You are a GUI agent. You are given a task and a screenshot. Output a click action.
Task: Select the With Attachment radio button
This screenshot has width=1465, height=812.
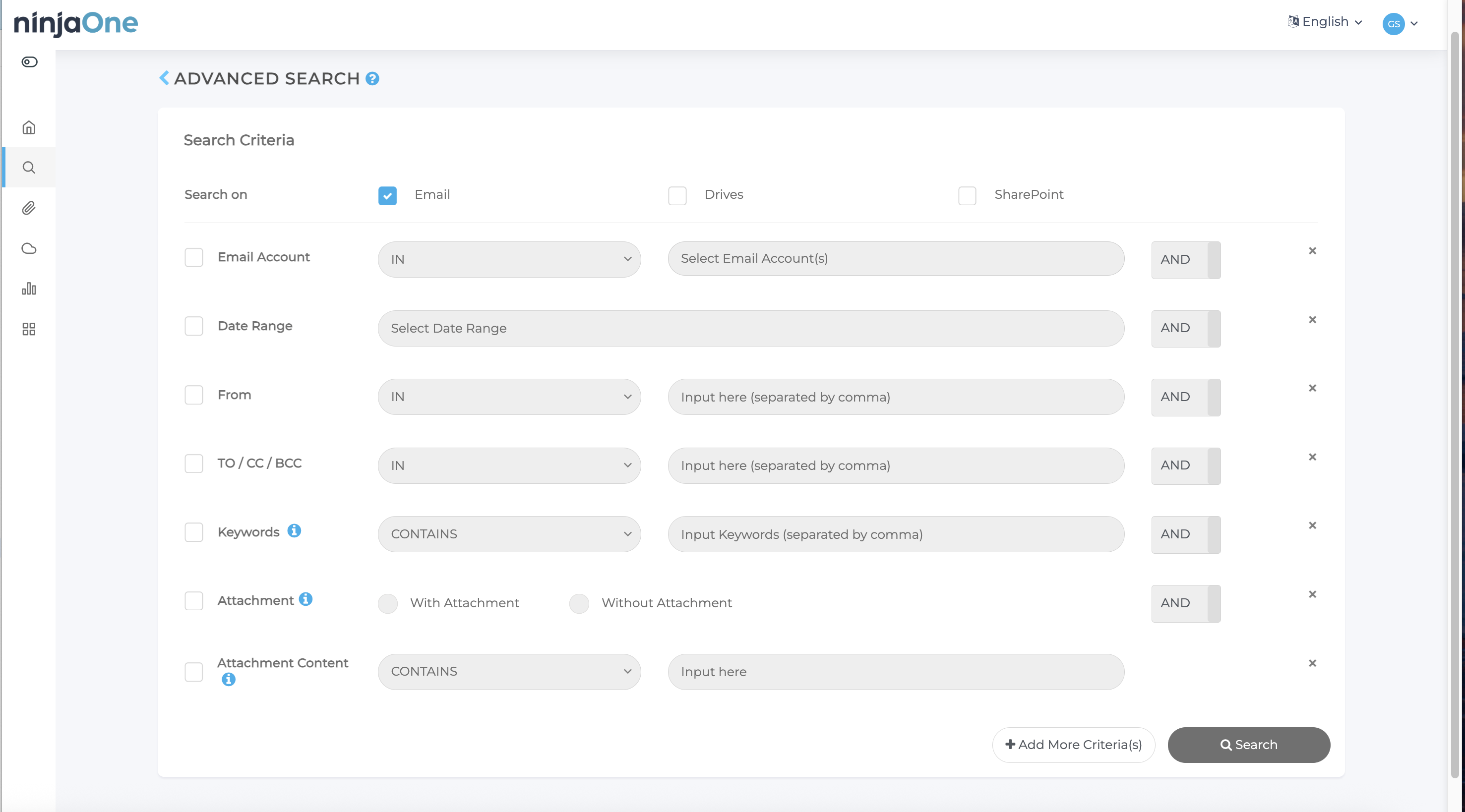388,603
